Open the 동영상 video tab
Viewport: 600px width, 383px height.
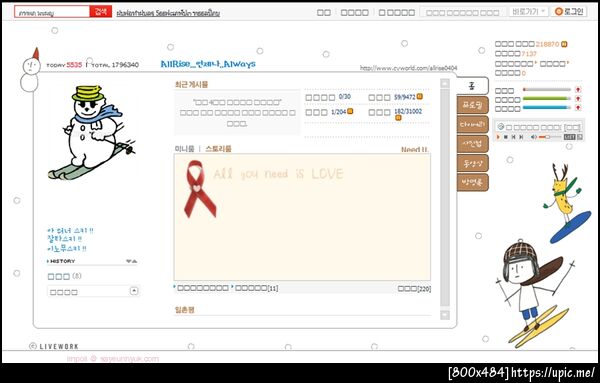point(473,163)
